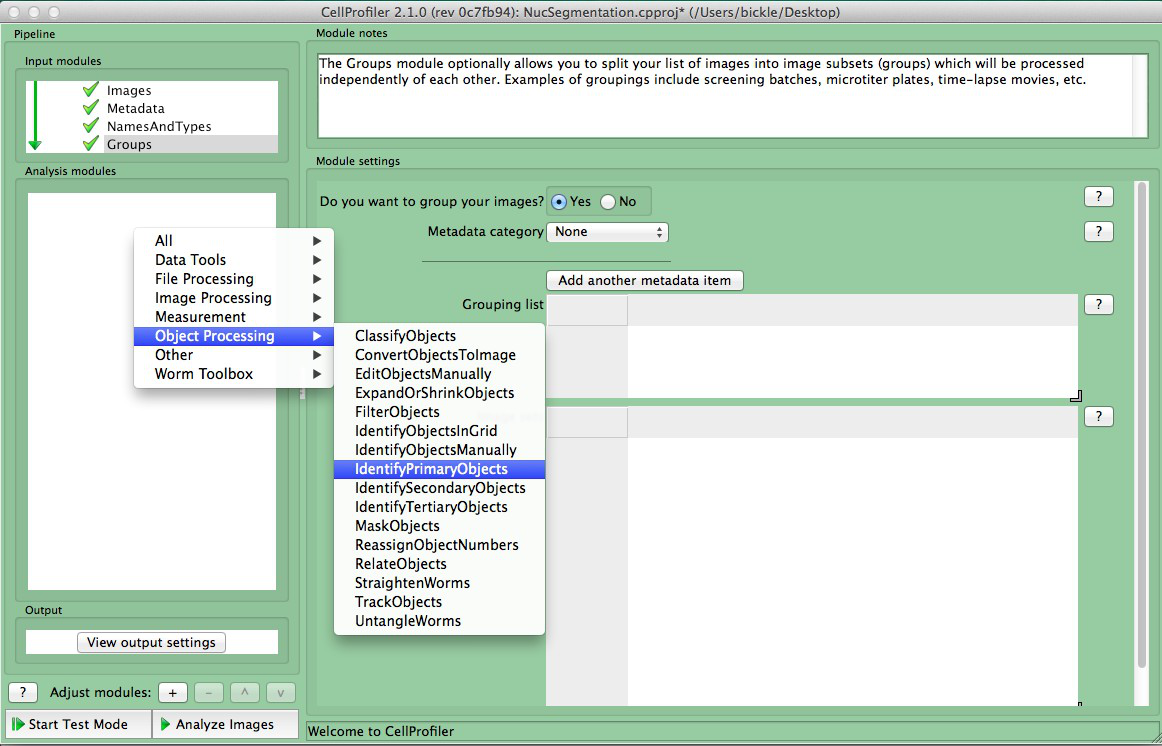This screenshot has height=746, width=1162.
Task: Expand the Other modules submenu
Action: [233, 355]
